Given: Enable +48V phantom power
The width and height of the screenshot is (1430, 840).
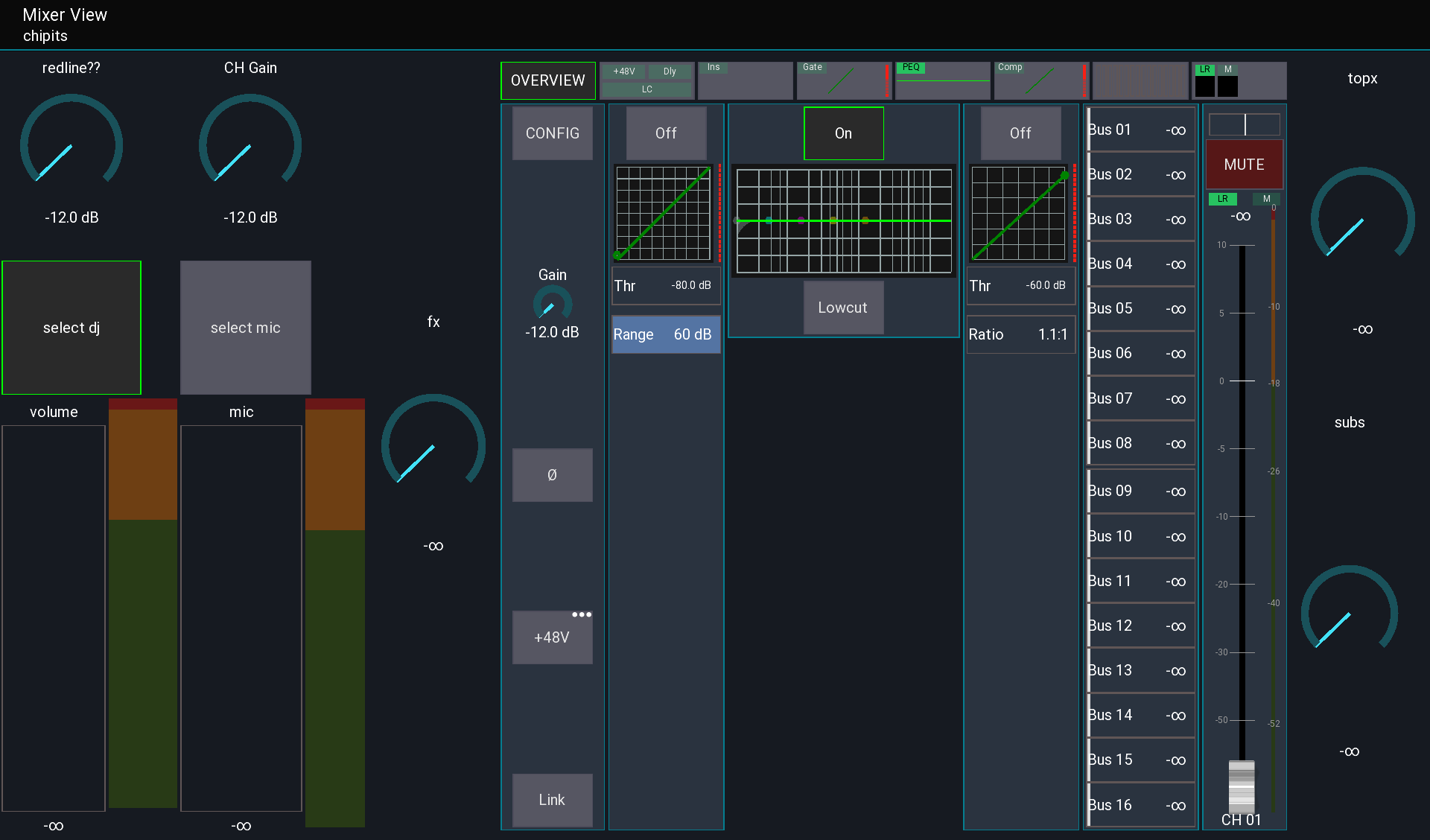Looking at the screenshot, I should pos(552,637).
